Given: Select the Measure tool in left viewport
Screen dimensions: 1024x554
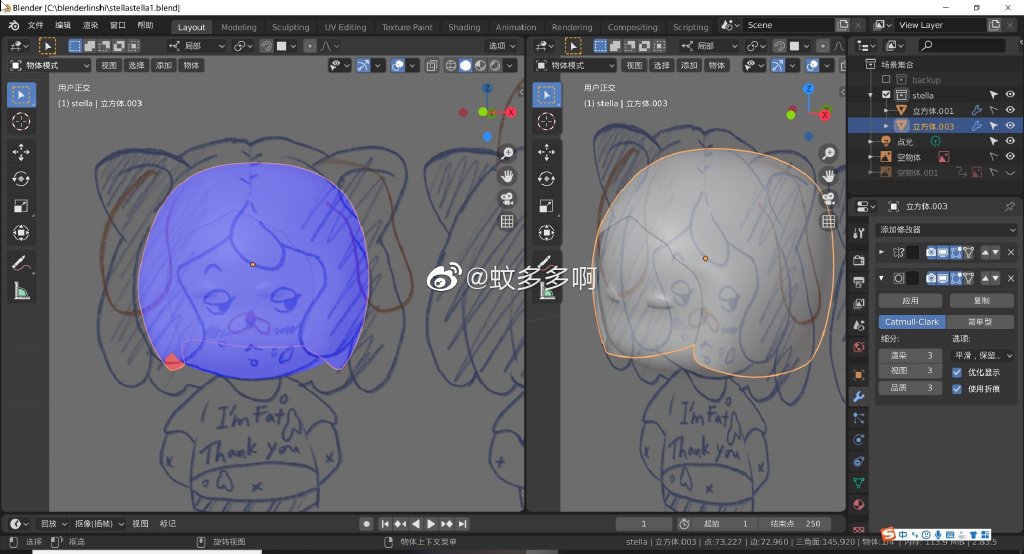Looking at the screenshot, I should pyautogui.click(x=21, y=291).
